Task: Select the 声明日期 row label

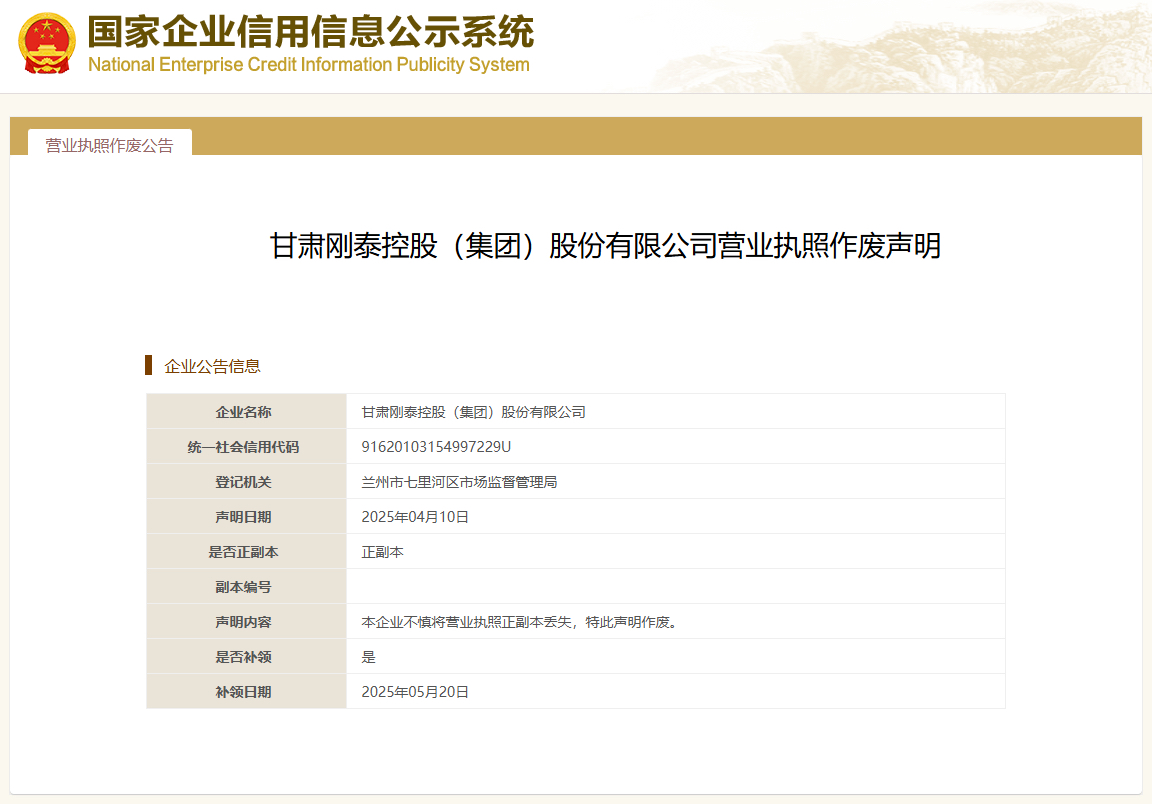Action: (243, 517)
